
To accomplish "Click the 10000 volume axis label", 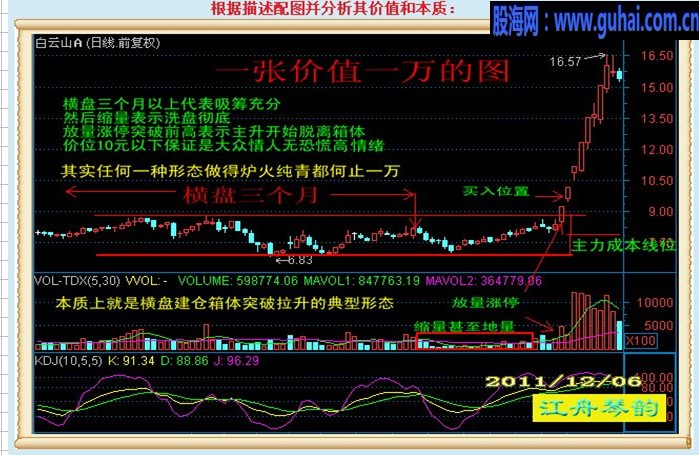I will pos(654,303).
